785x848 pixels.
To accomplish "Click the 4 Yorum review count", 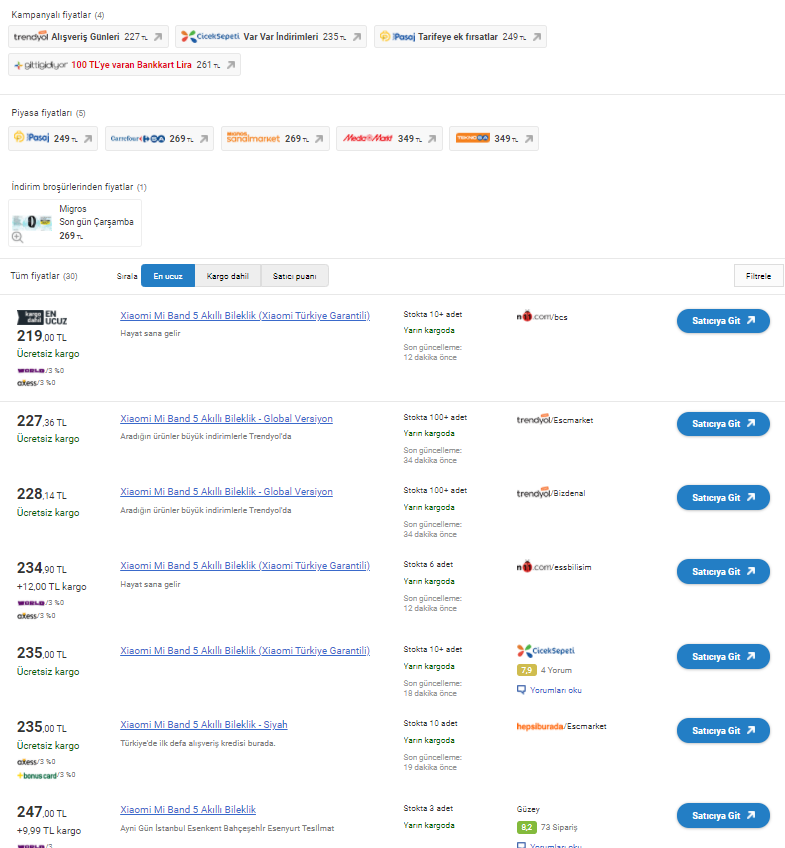I will click(x=556, y=670).
